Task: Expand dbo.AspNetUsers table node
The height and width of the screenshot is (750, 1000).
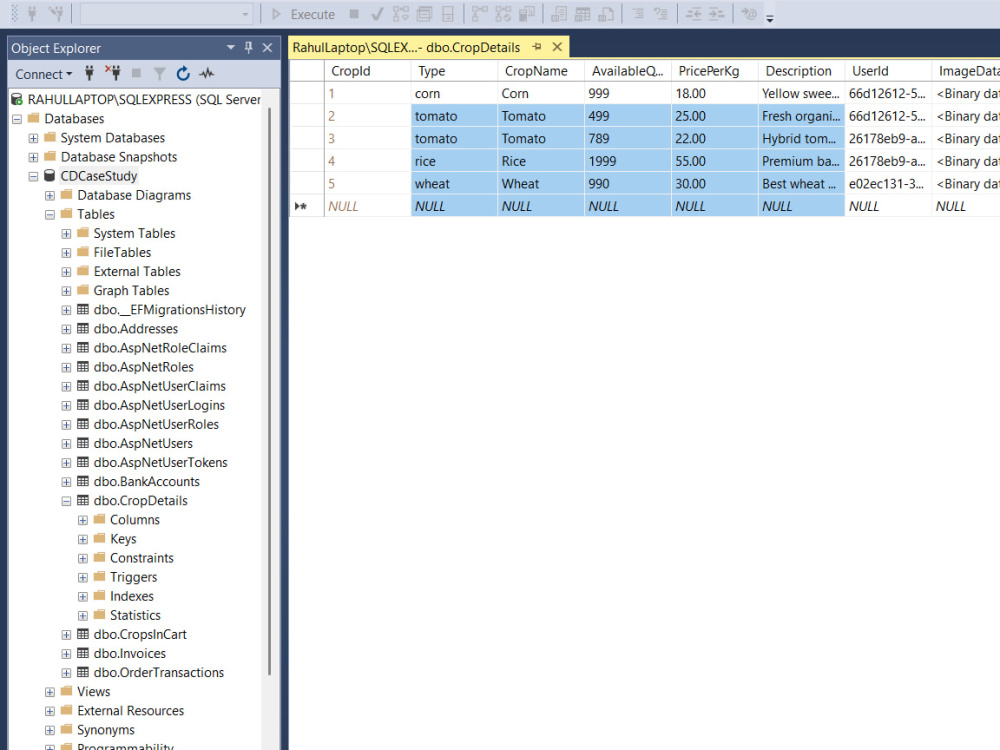Action: 66,444
